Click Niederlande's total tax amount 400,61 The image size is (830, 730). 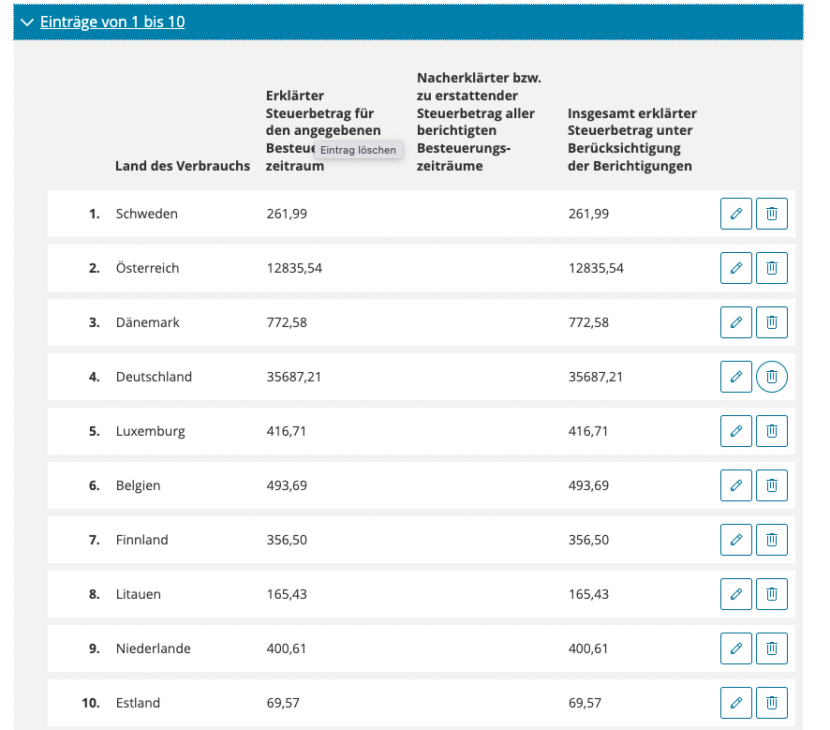coord(588,648)
